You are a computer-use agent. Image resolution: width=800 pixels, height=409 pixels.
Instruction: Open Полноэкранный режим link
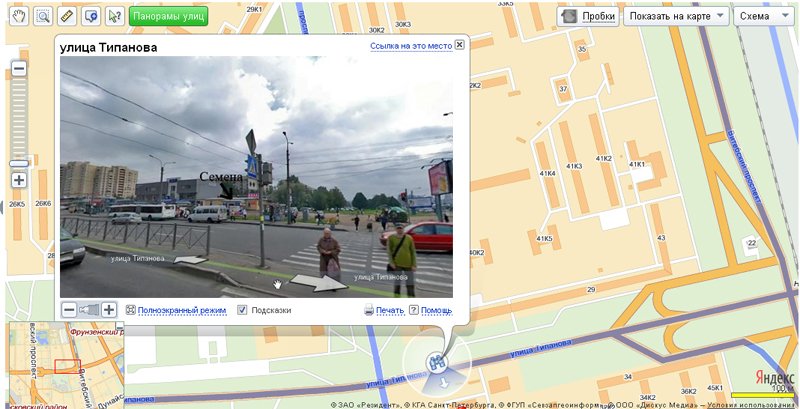coord(182,310)
